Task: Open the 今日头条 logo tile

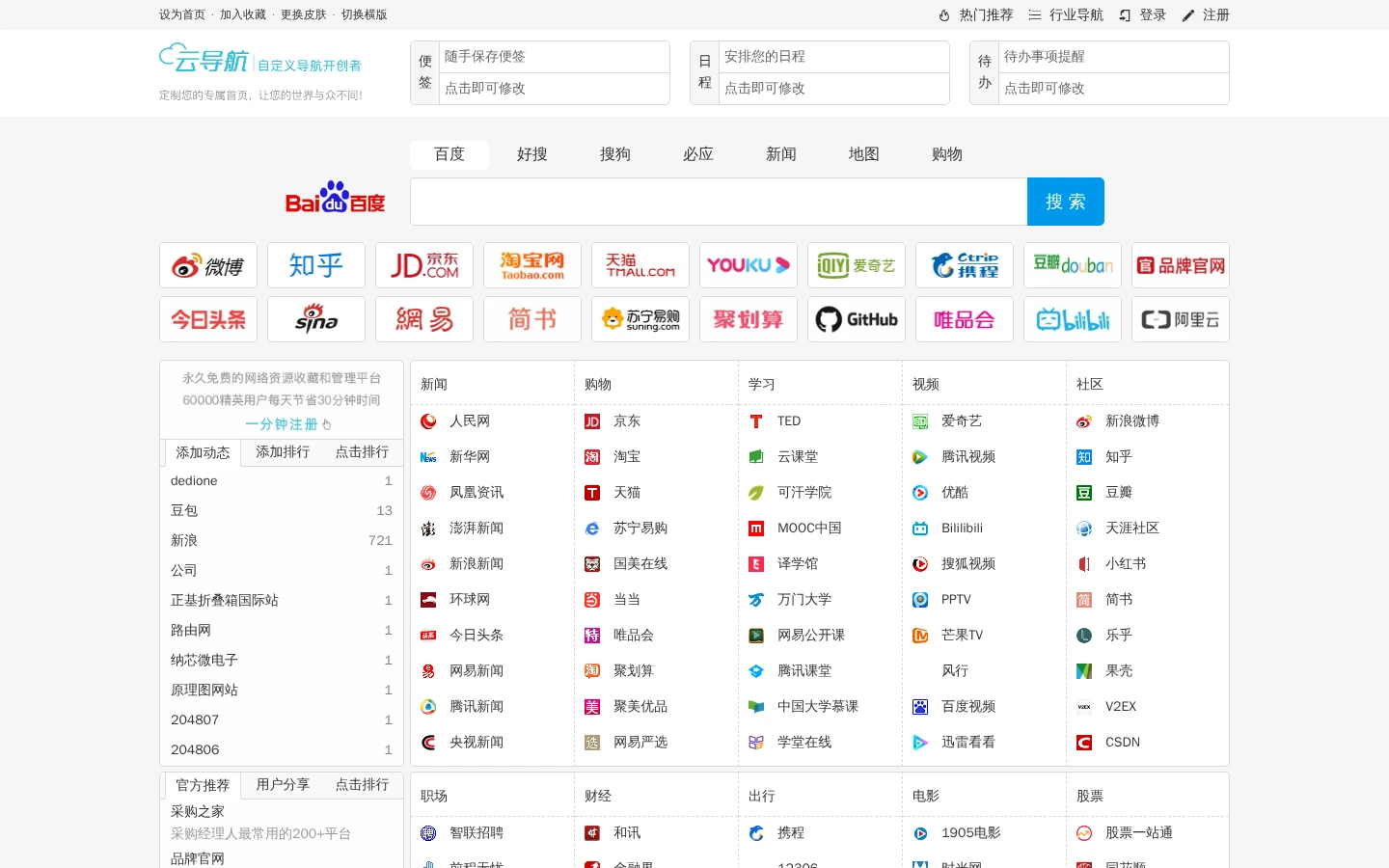Action: pos(208,319)
